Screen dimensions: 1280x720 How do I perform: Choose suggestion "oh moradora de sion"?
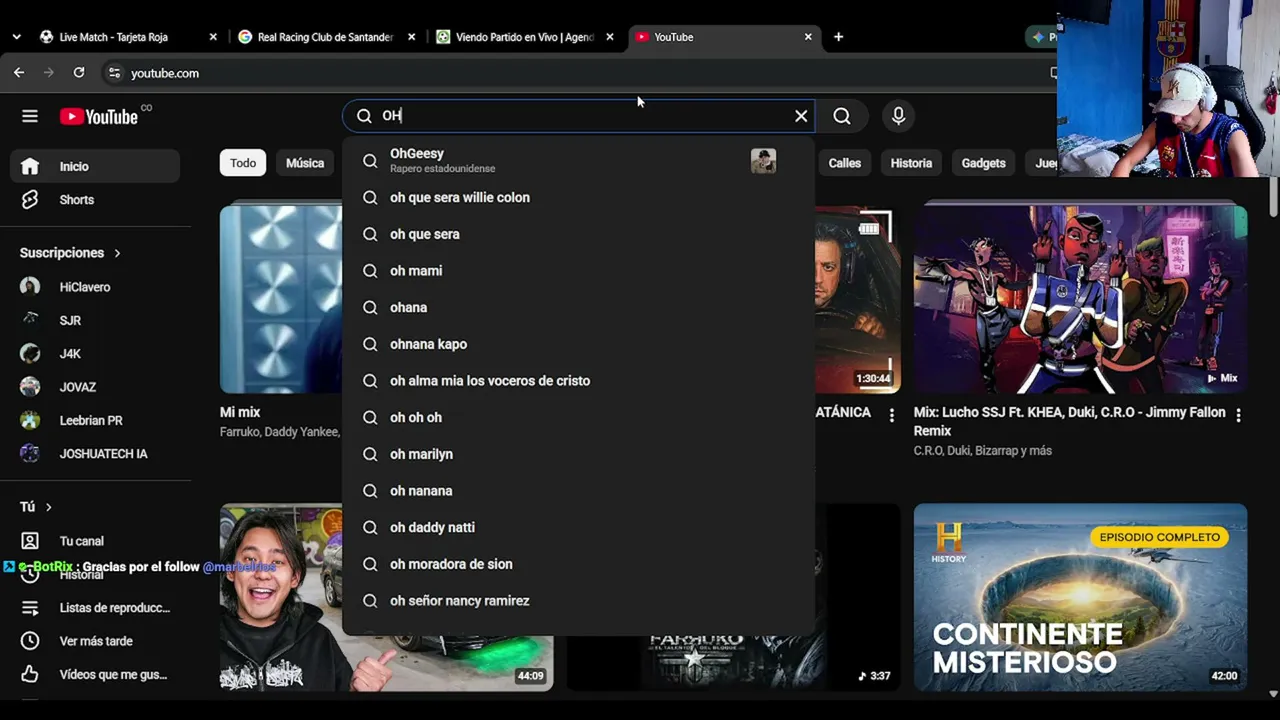tap(578, 564)
